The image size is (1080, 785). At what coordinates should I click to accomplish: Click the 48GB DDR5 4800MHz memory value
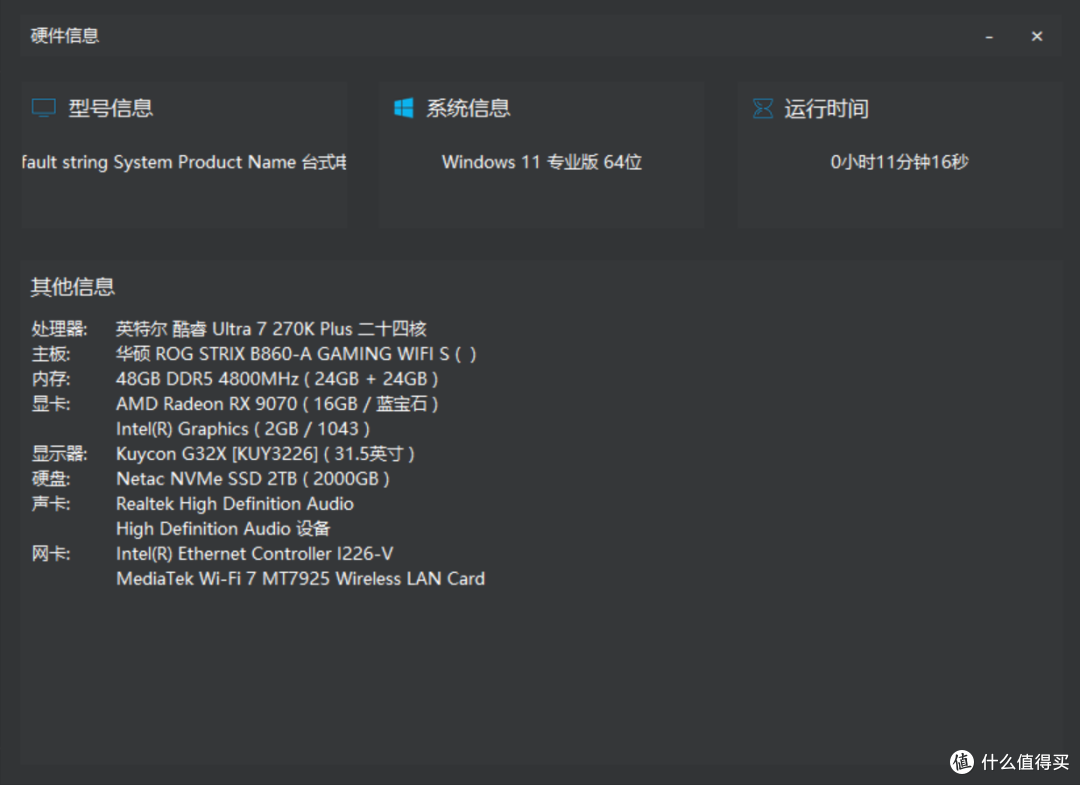277,379
